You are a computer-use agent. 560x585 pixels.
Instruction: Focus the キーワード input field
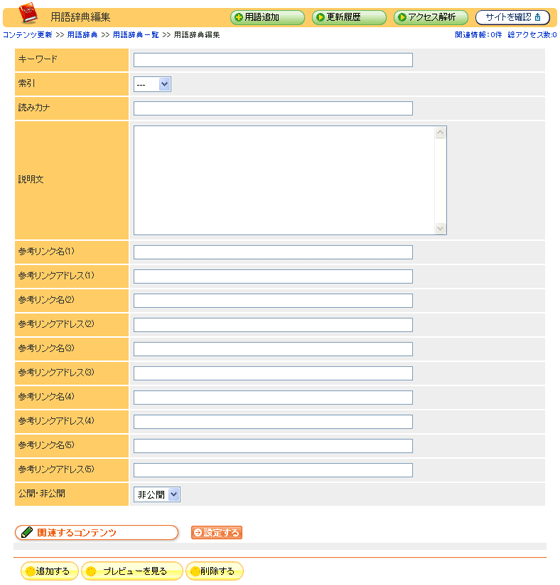[273, 60]
